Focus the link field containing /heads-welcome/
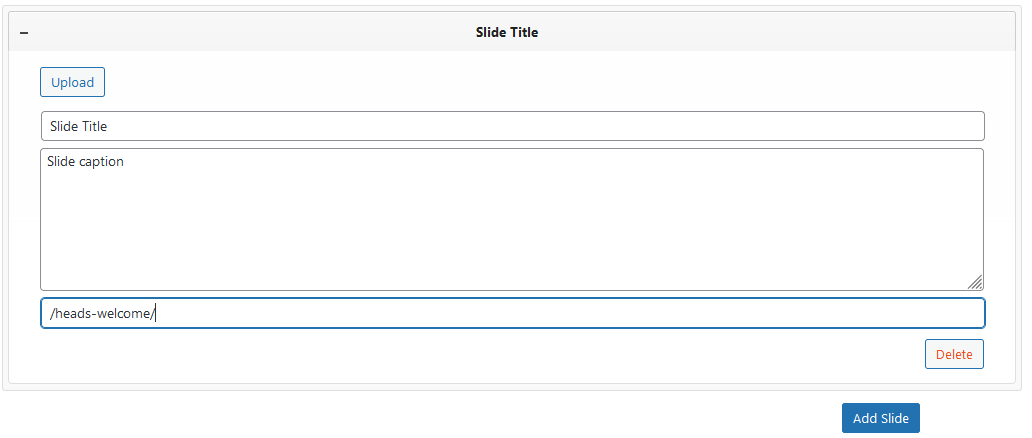This screenshot has width=1032, height=438. pos(512,313)
